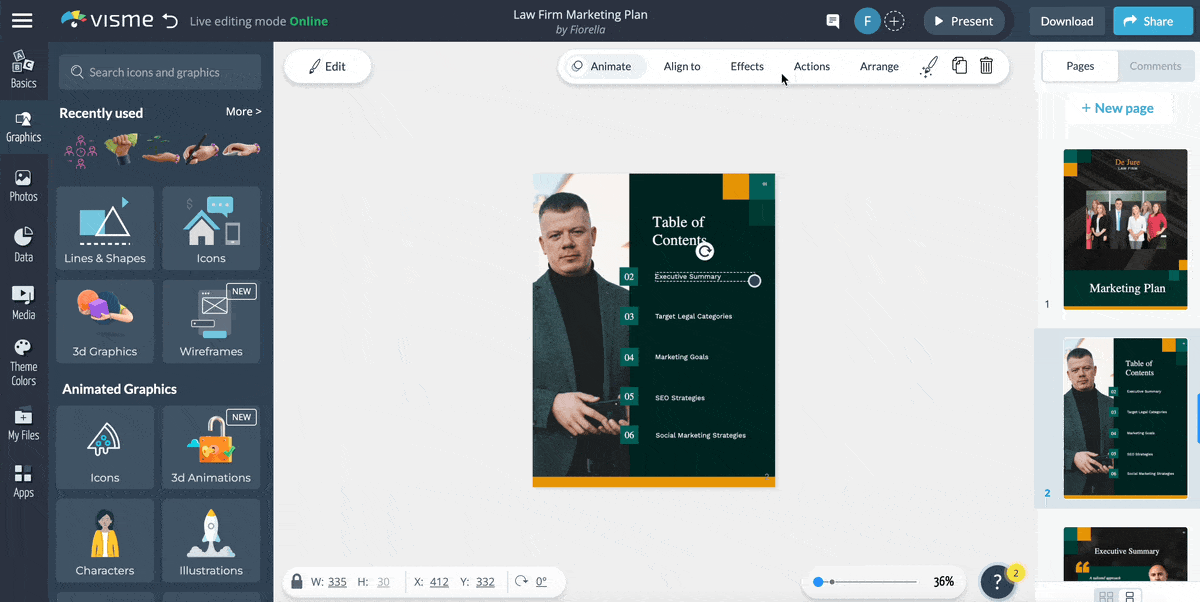Open the Actions menu
The height and width of the screenshot is (602, 1200).
(x=811, y=66)
